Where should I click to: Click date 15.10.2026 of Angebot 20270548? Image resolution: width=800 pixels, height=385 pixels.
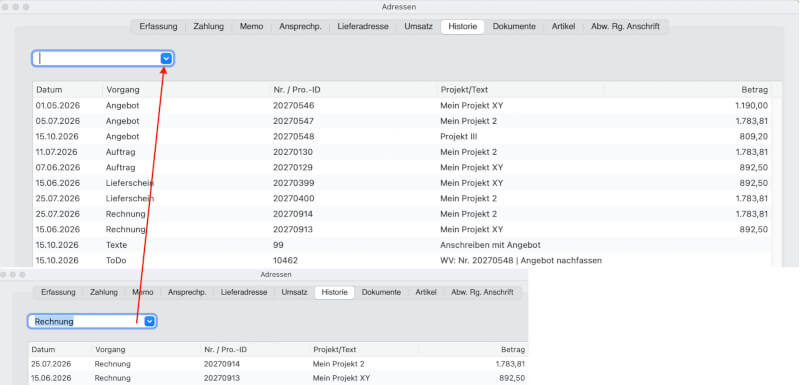point(58,137)
